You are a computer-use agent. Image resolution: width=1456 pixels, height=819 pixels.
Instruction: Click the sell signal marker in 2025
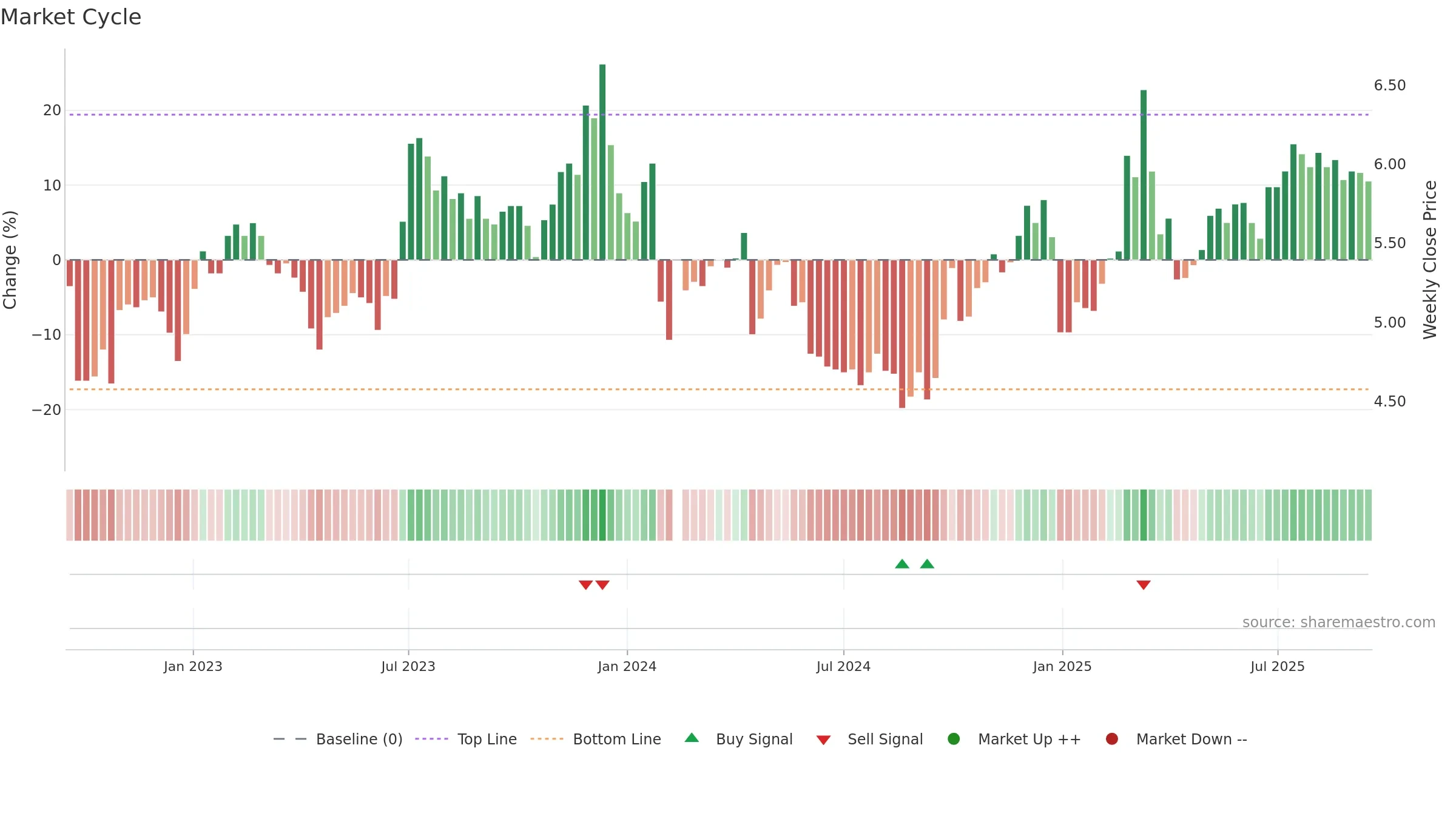click(x=1144, y=585)
